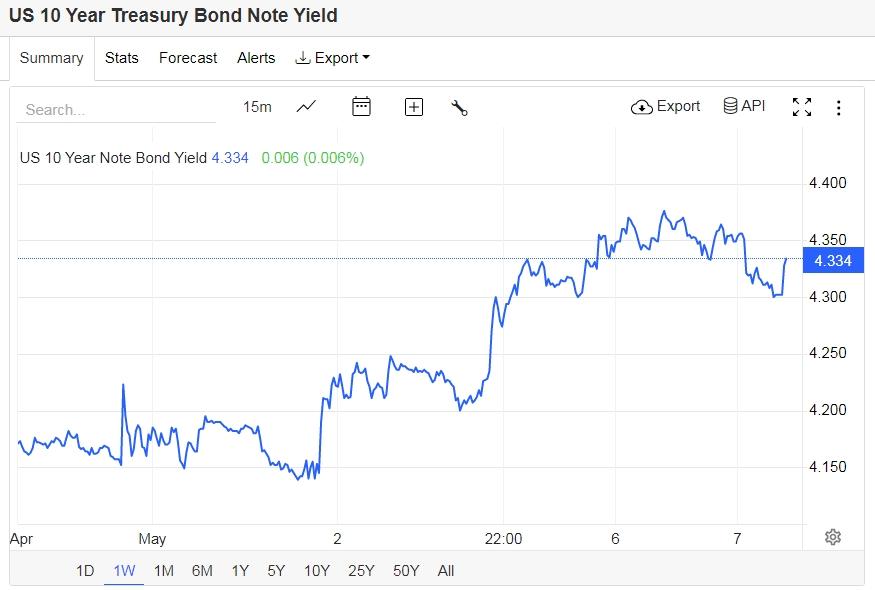This screenshot has width=875, height=590.
Task: Switch to the Stats tab
Action: 122,58
